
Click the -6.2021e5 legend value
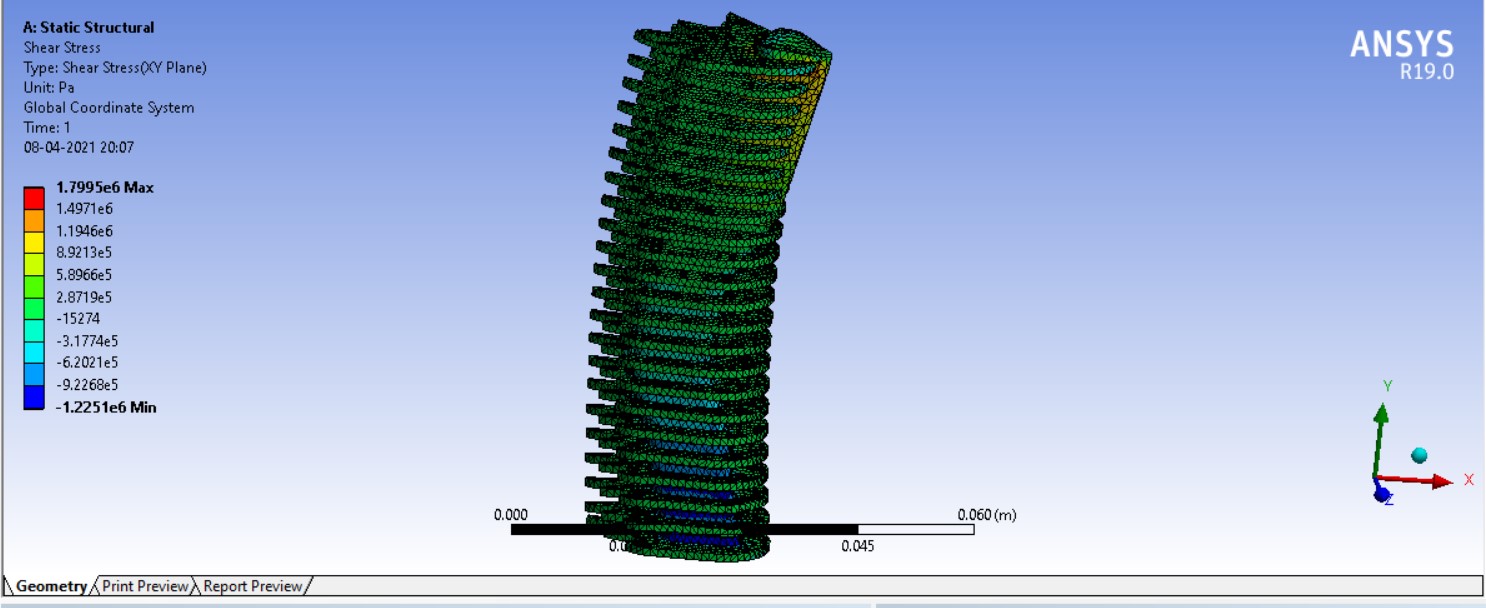(87, 363)
